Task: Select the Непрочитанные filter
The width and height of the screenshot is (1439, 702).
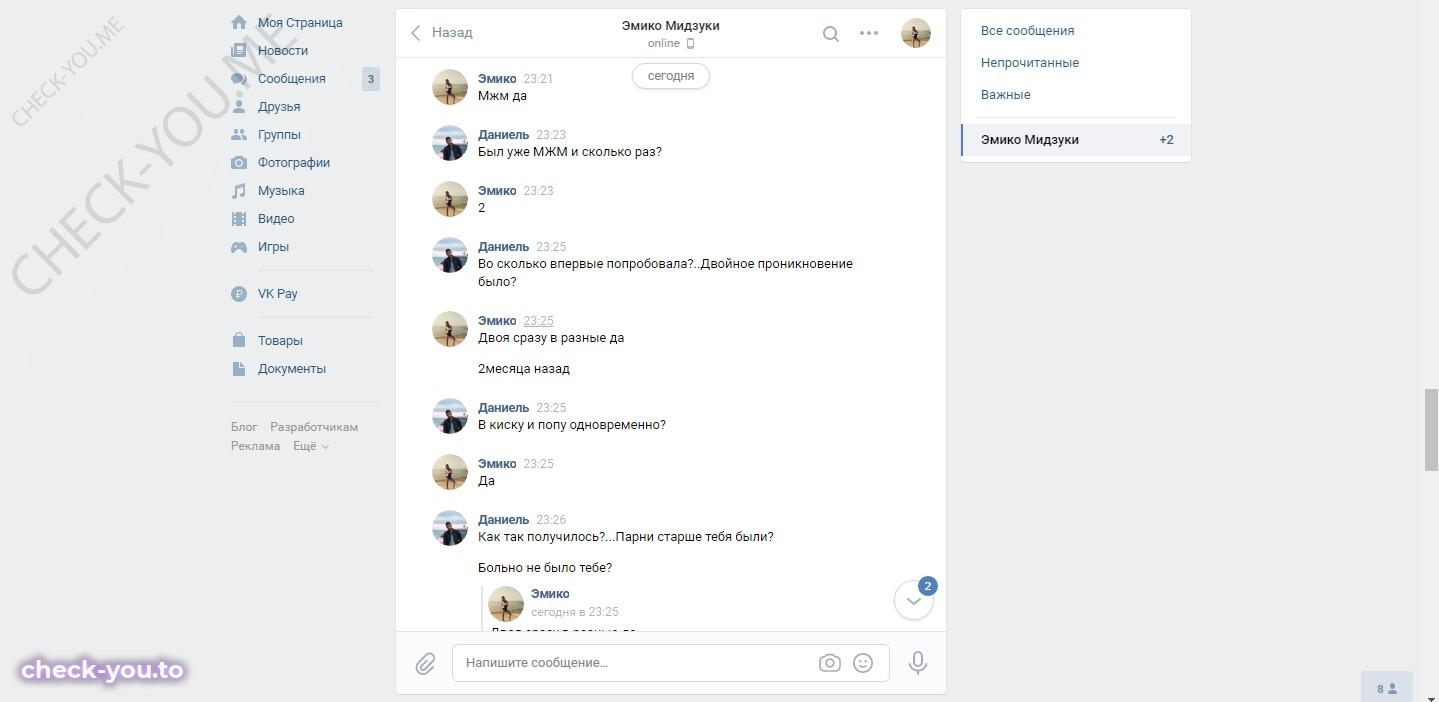Action: point(1076,63)
